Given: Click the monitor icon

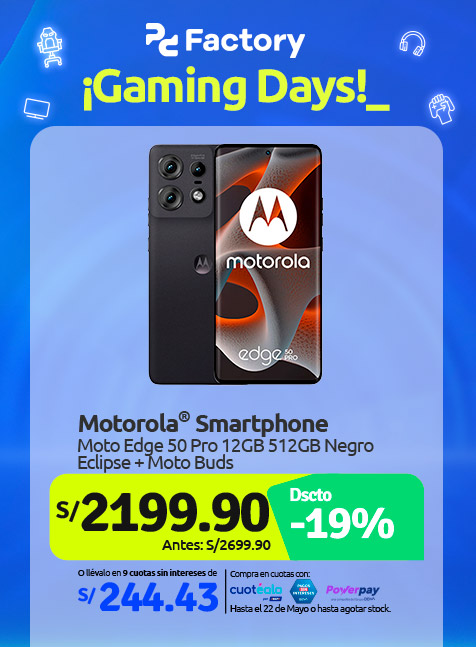Looking at the screenshot, I should click(x=37, y=109).
